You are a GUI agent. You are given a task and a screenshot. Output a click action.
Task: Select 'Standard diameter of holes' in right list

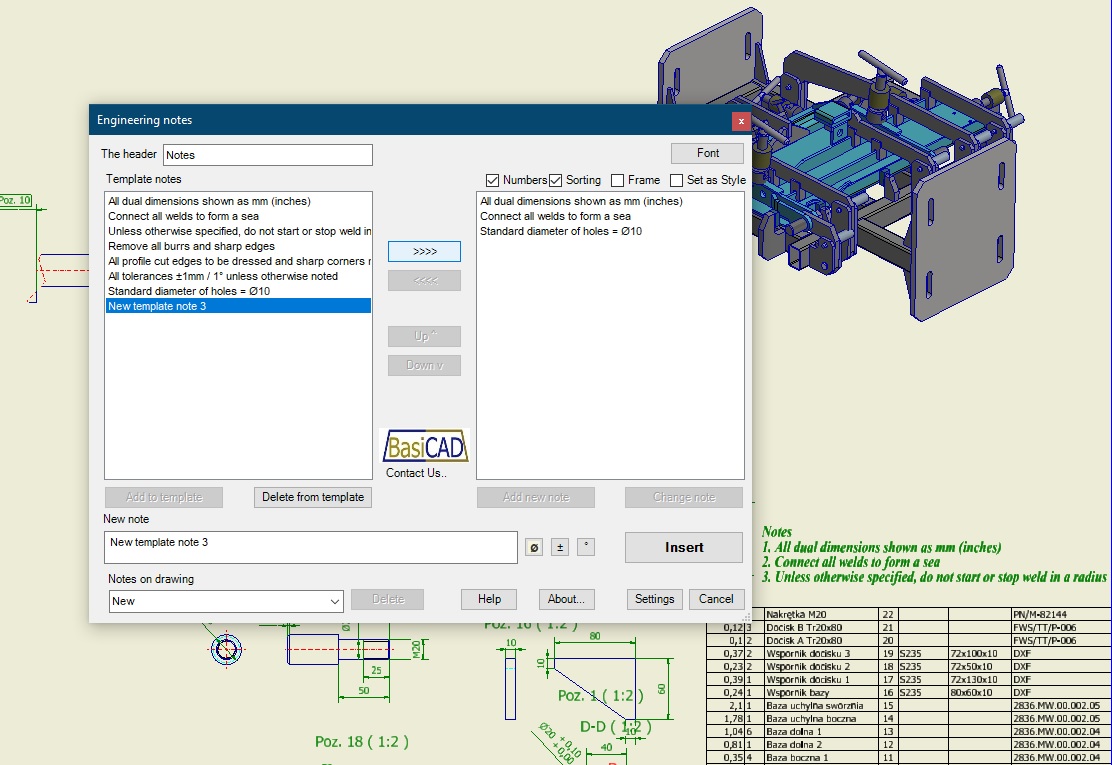tap(560, 231)
